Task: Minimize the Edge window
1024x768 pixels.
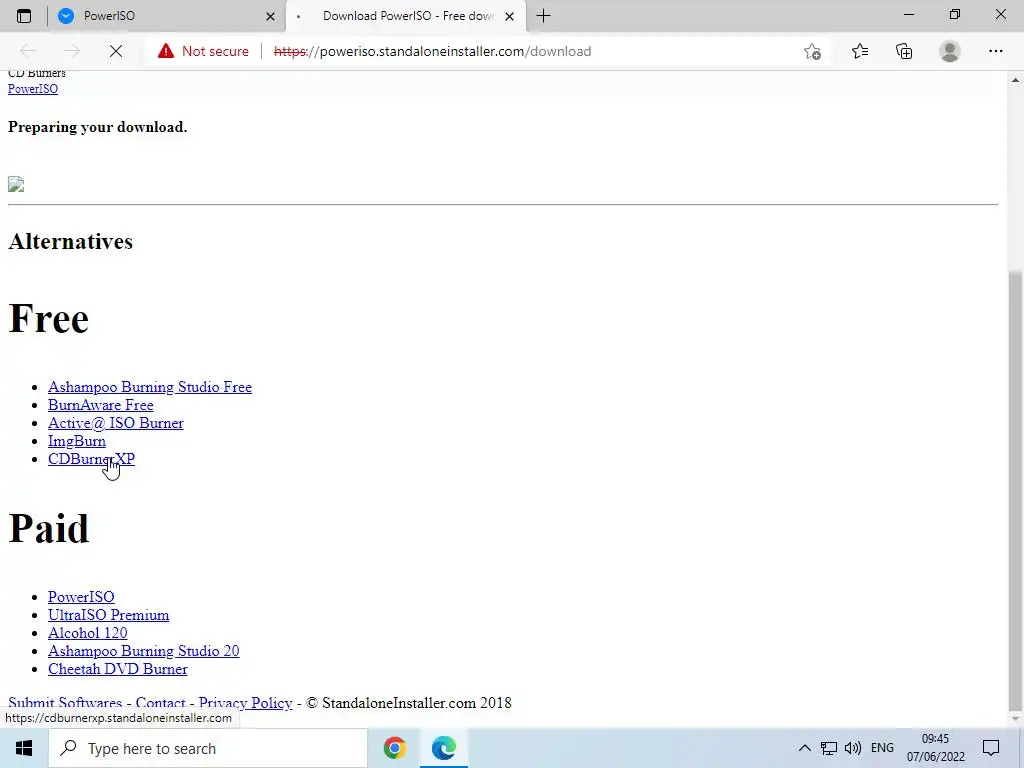Action: click(x=909, y=15)
